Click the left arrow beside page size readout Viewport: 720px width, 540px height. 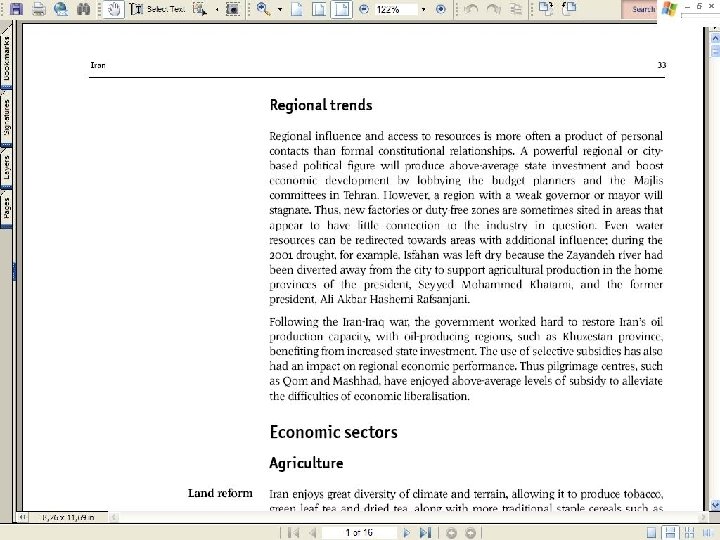pyautogui.click(x=22, y=518)
